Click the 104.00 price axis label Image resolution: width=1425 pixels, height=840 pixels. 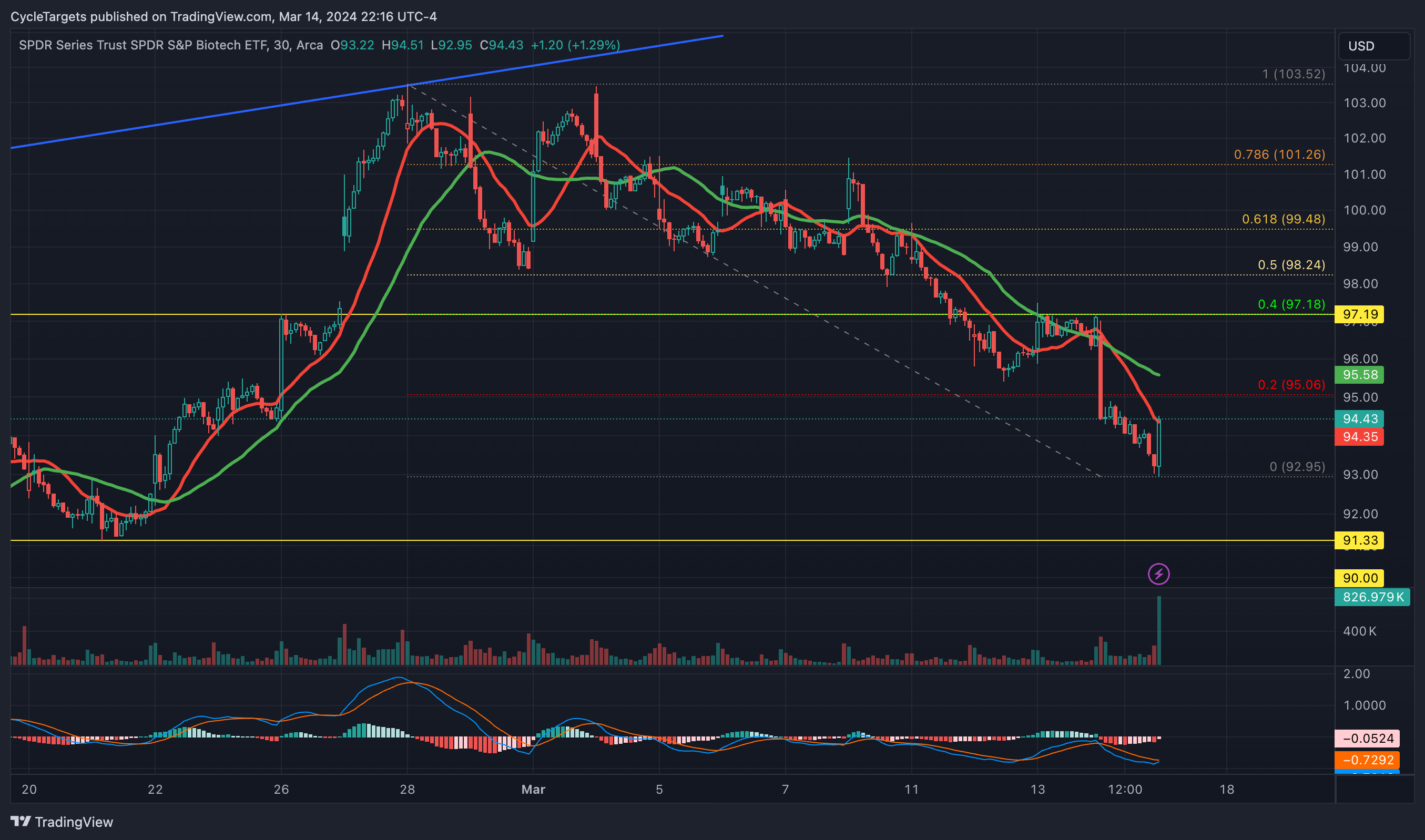click(x=1365, y=68)
